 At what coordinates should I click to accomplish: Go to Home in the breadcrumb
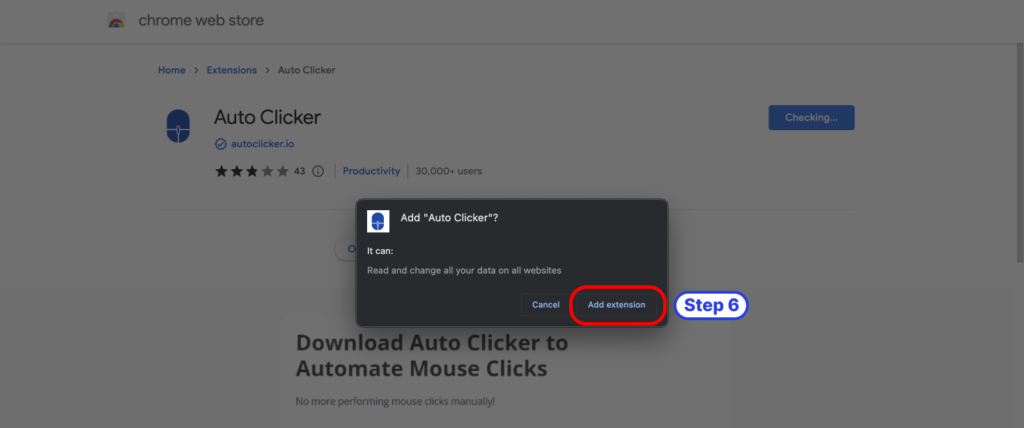point(171,70)
